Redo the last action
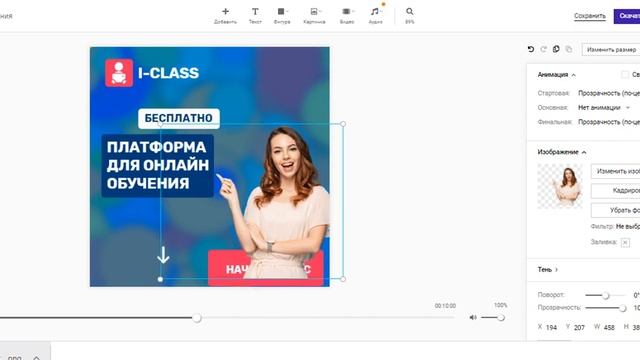The height and width of the screenshot is (360, 640). (x=543, y=49)
